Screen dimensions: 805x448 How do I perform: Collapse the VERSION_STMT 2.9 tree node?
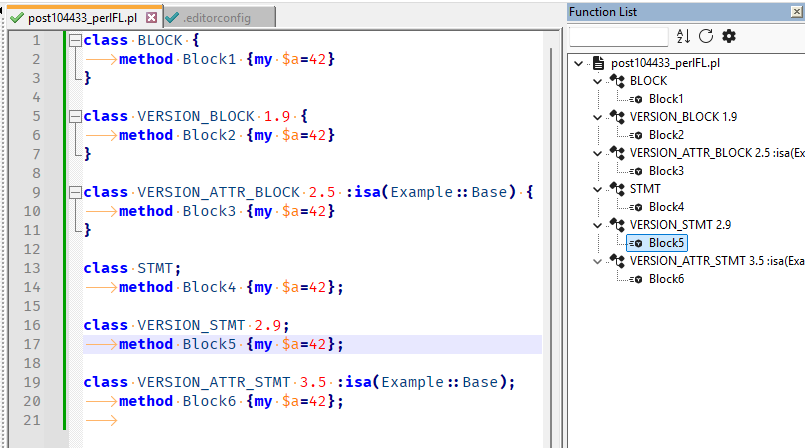click(598, 225)
